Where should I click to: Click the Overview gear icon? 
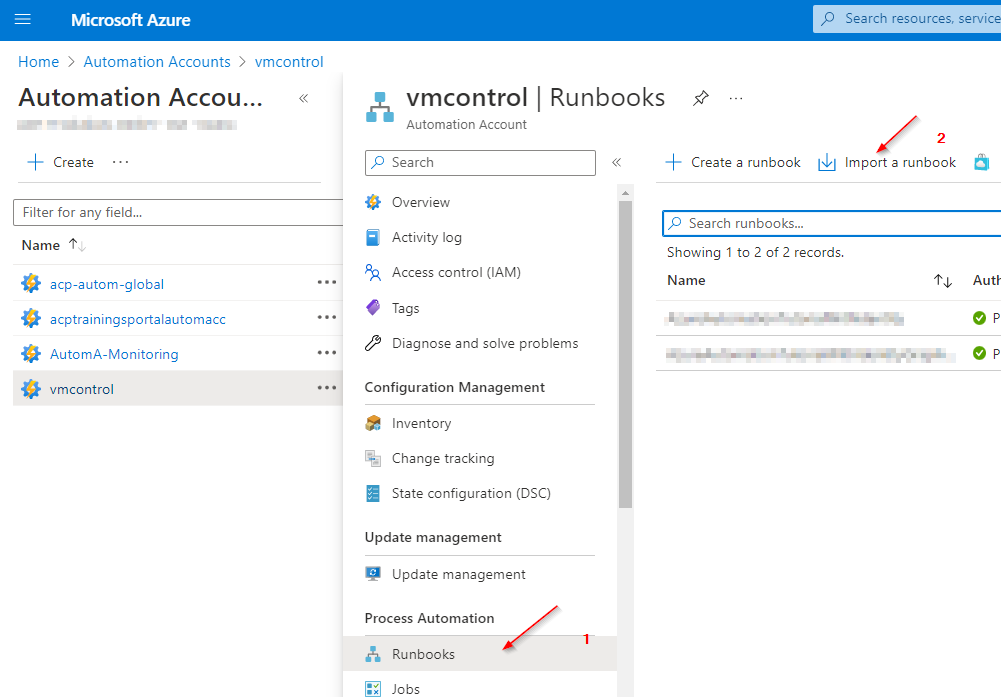[373, 202]
